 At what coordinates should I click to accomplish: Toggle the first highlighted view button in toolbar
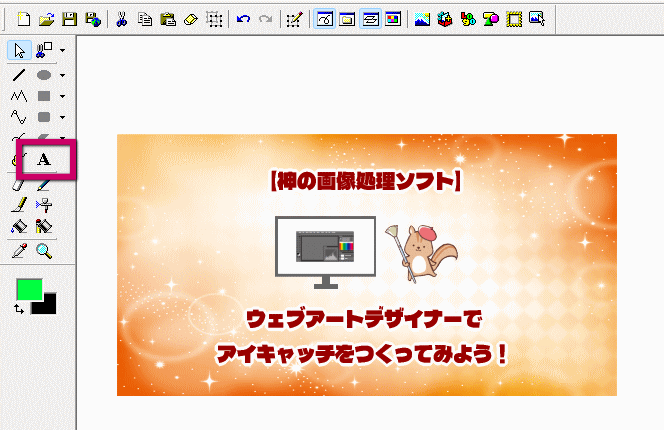click(x=324, y=18)
